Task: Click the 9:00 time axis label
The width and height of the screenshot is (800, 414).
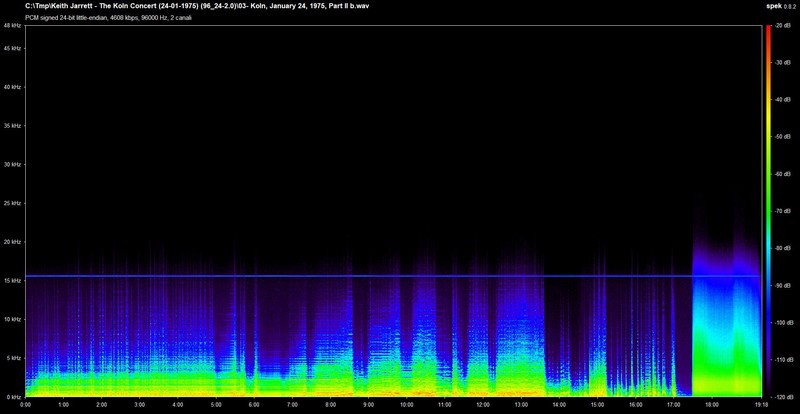Action: tap(369, 404)
